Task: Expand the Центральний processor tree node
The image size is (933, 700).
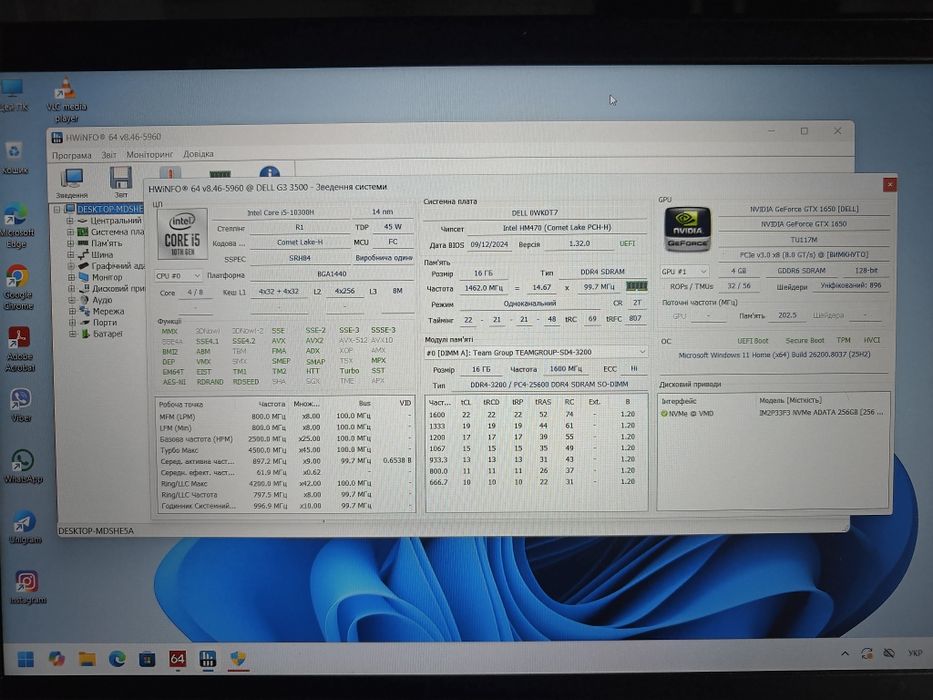Action: click(70, 221)
